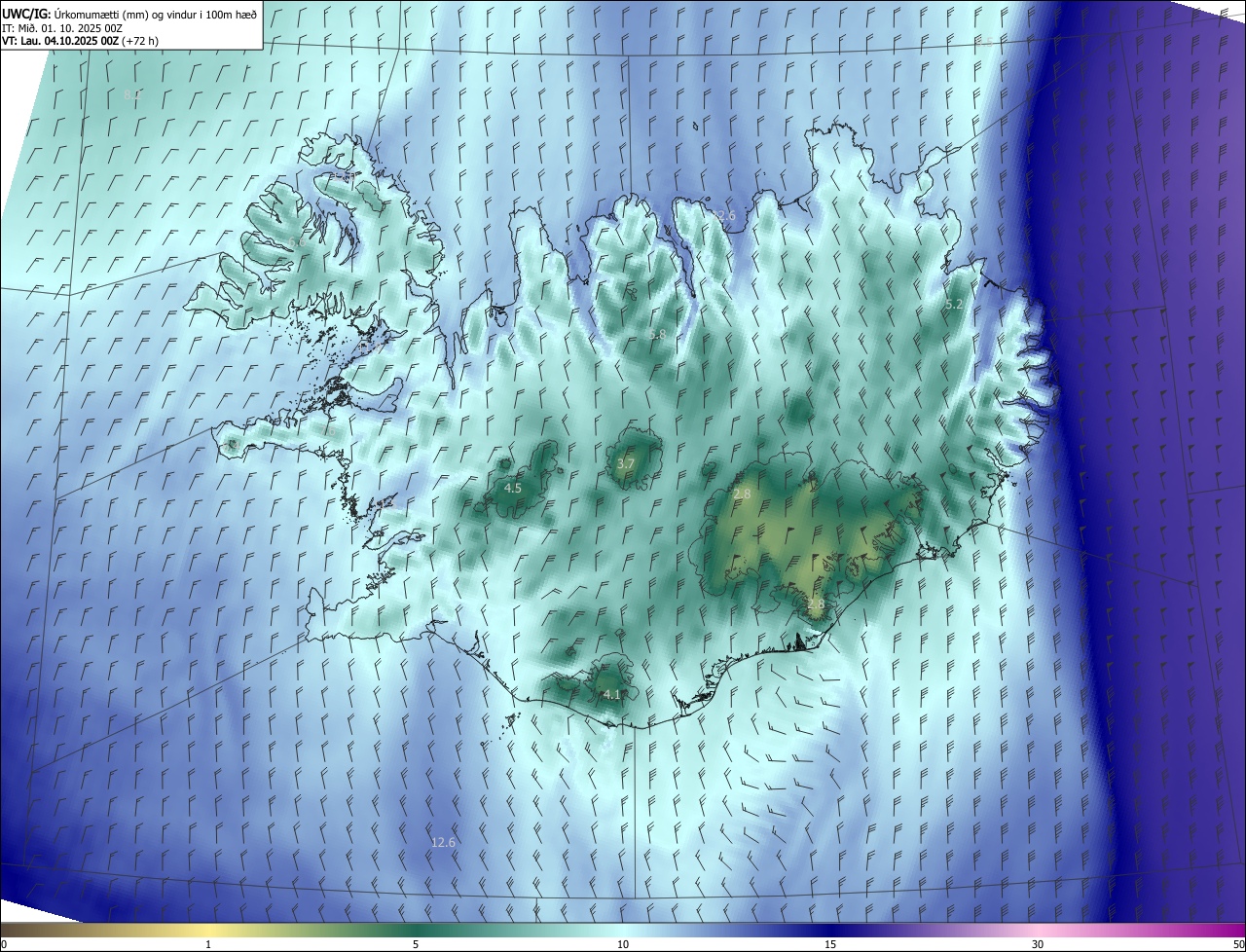Click the 2.8 value on Vatnajökull's southeast edge
Viewport: 1246px width, 952px height.
point(816,604)
